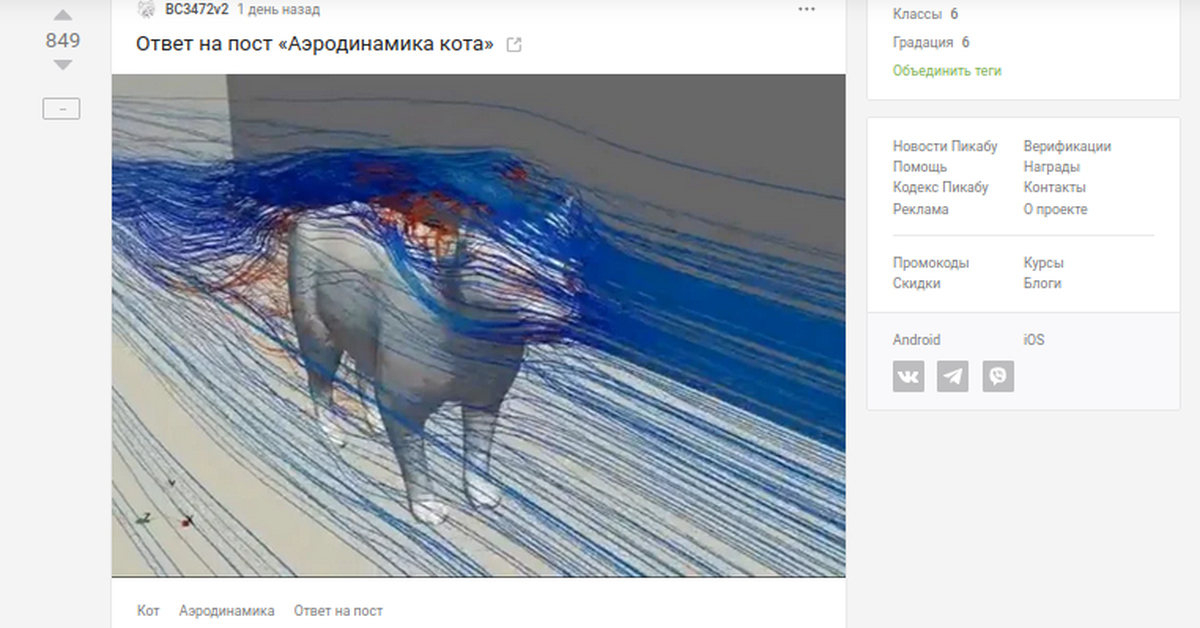This screenshot has width=1200, height=628.
Task: Open Кодекс Пикабу link
Action: pos(940,187)
